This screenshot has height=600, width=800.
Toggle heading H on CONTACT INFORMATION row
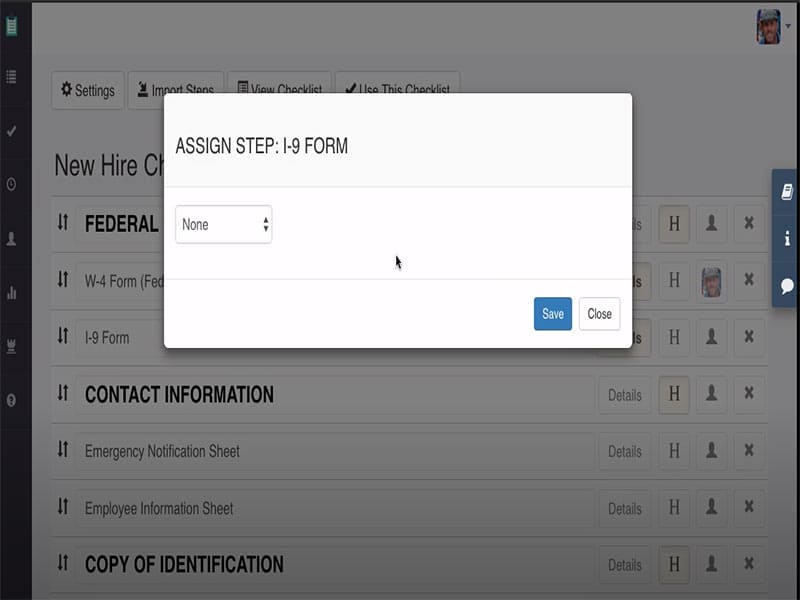point(674,394)
